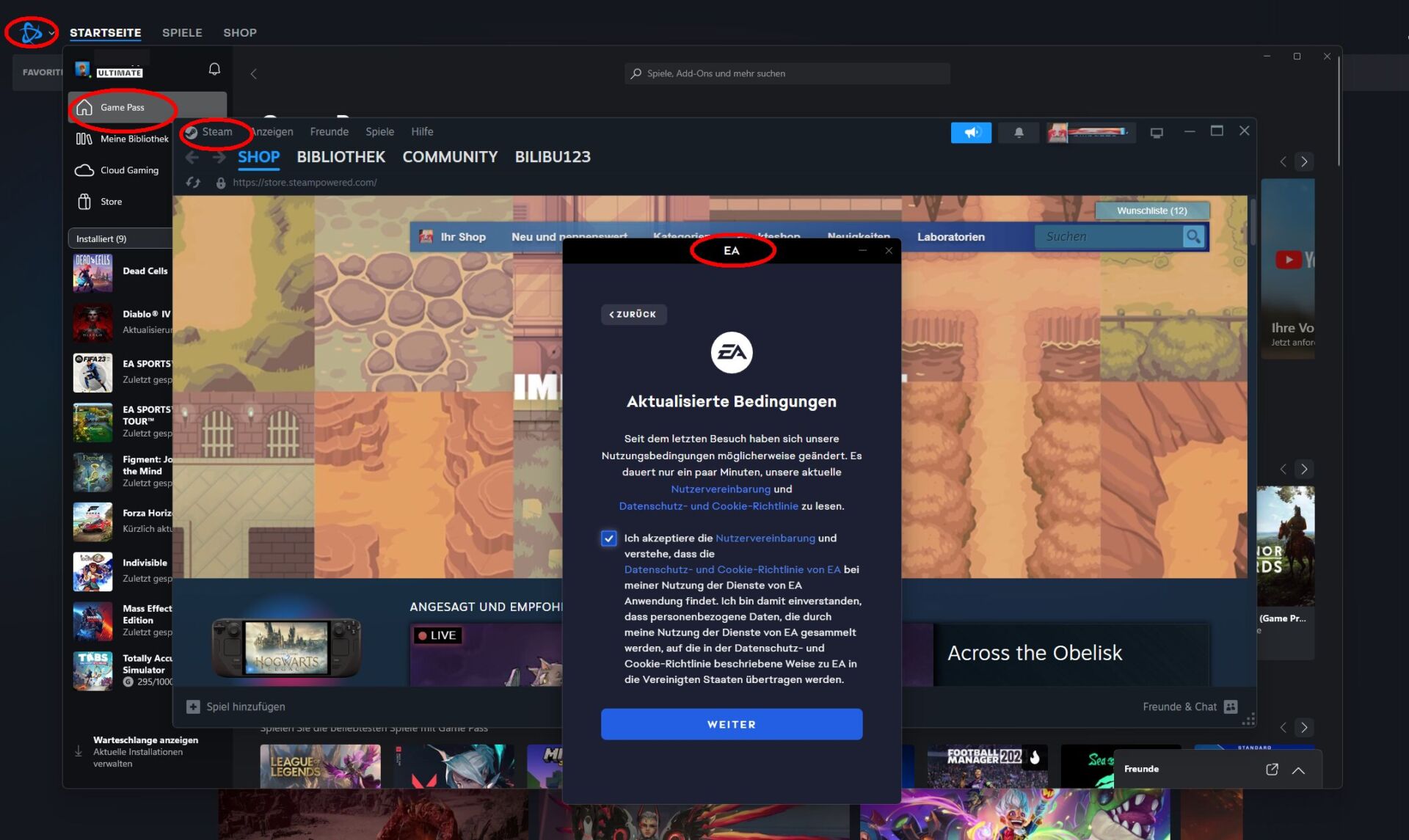This screenshot has height=840, width=1409.
Task: Expand the Freunde panel chevron
Action: click(1298, 770)
